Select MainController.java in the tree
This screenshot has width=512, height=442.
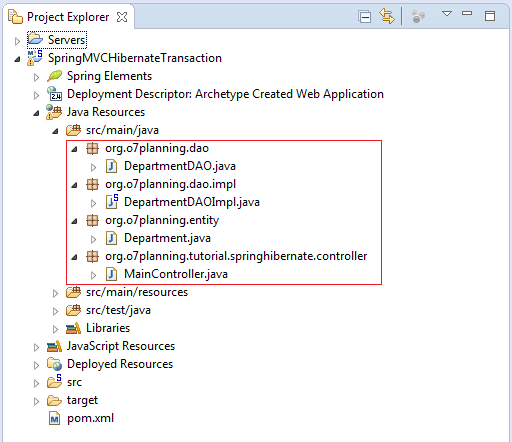pyautogui.click(x=176, y=274)
